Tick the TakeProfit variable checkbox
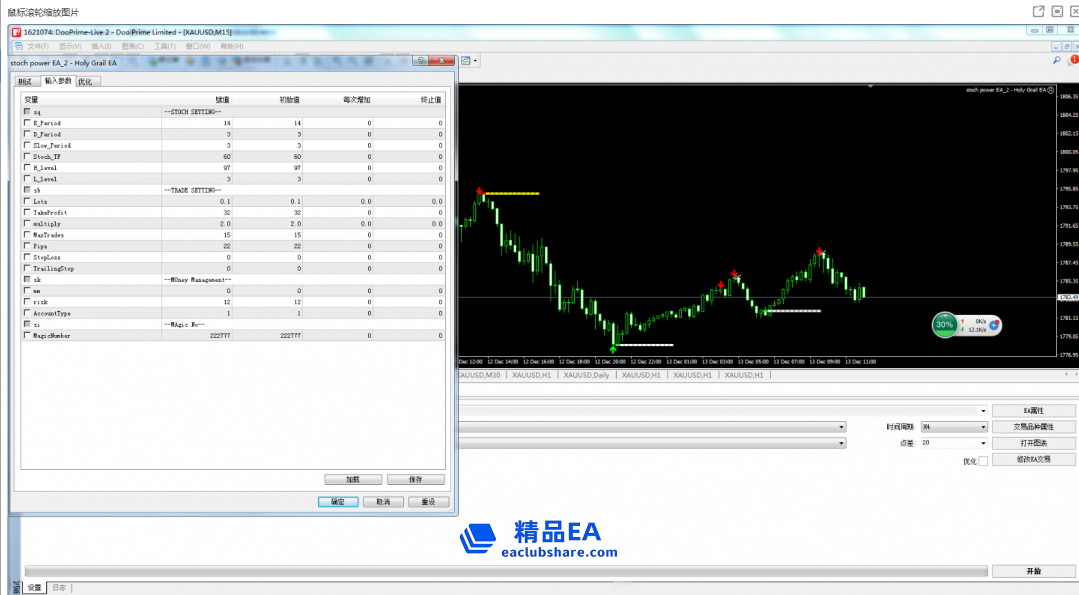1079x595 pixels. (x=27, y=213)
